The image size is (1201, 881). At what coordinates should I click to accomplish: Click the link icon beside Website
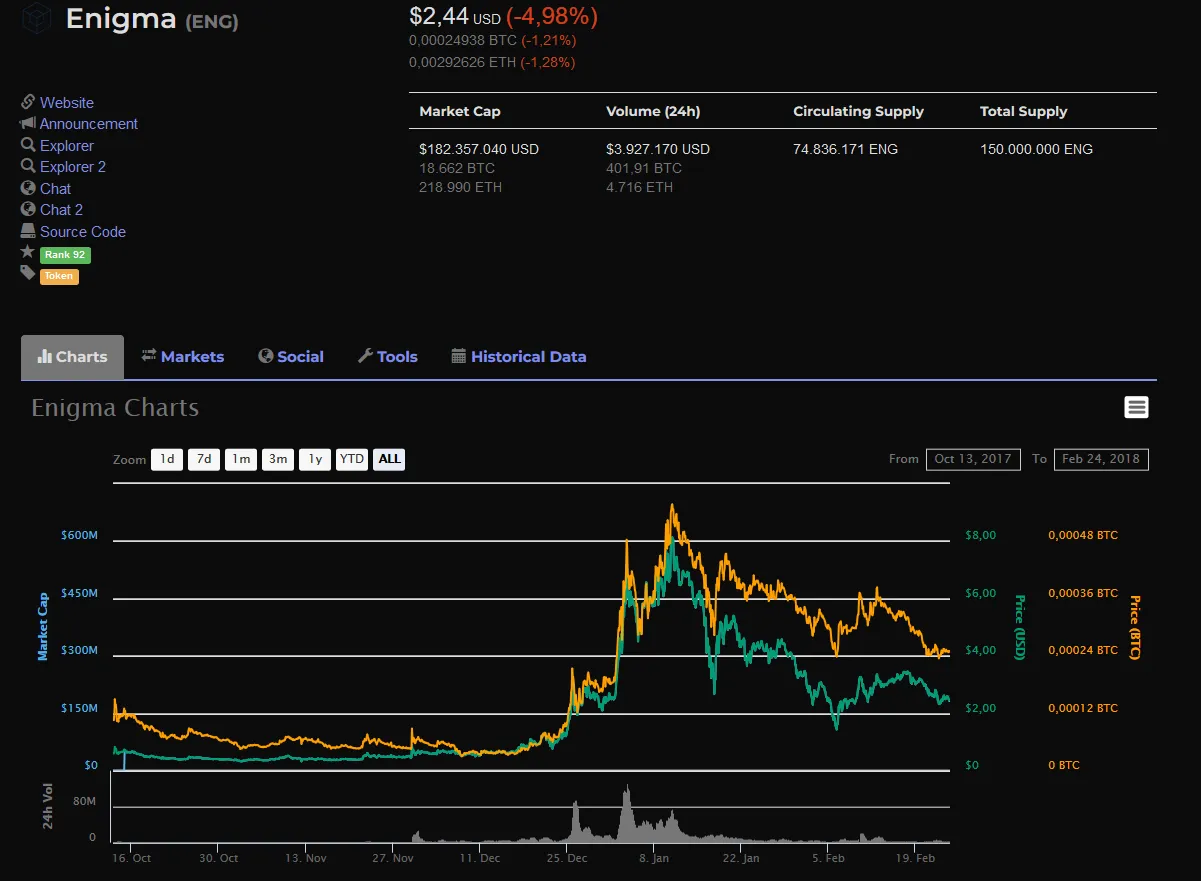pos(28,102)
